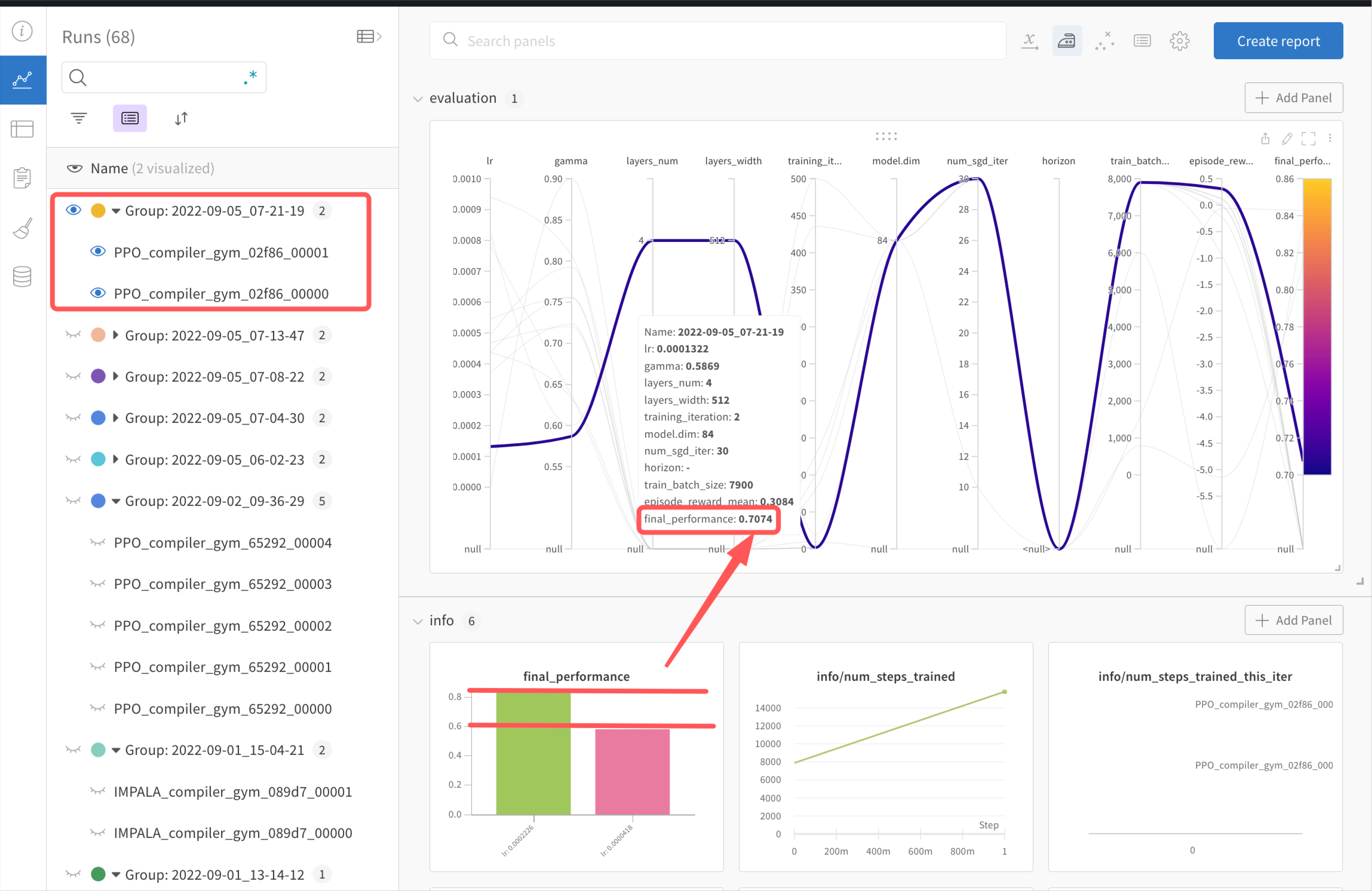Click Add Panel in evaluation section
The width and height of the screenshot is (1372, 891).
click(1294, 98)
